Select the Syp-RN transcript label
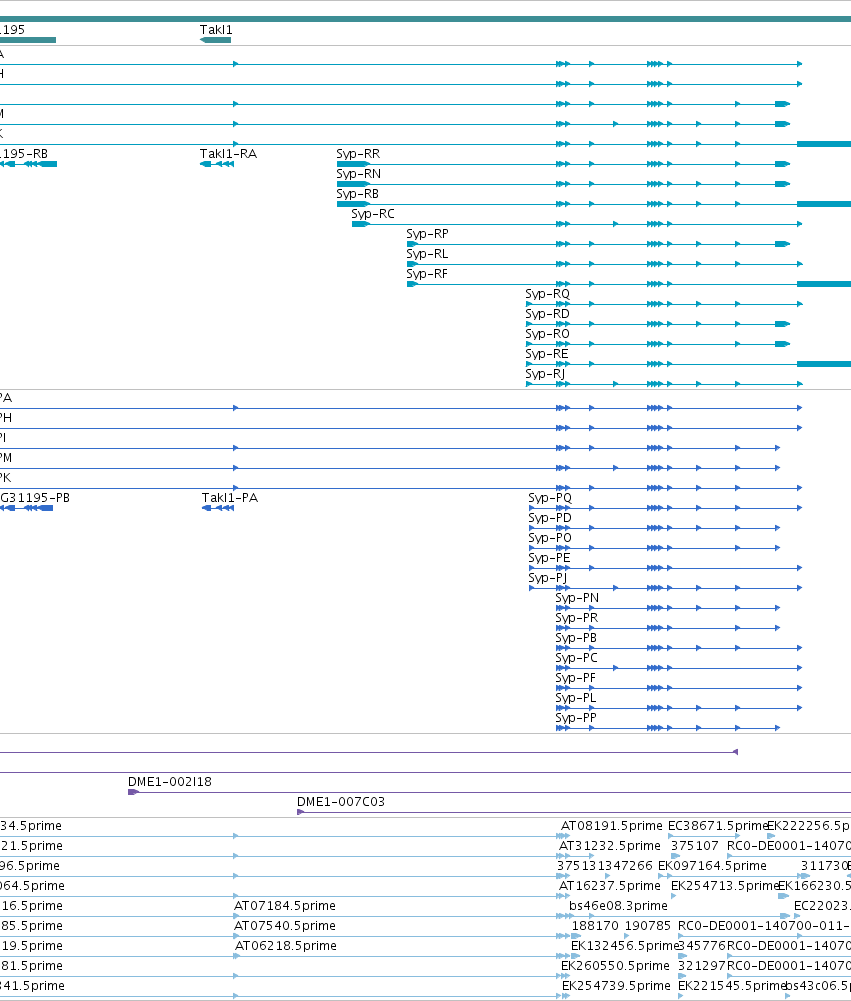Image resolution: width=851 pixels, height=1001 pixels. [359, 174]
